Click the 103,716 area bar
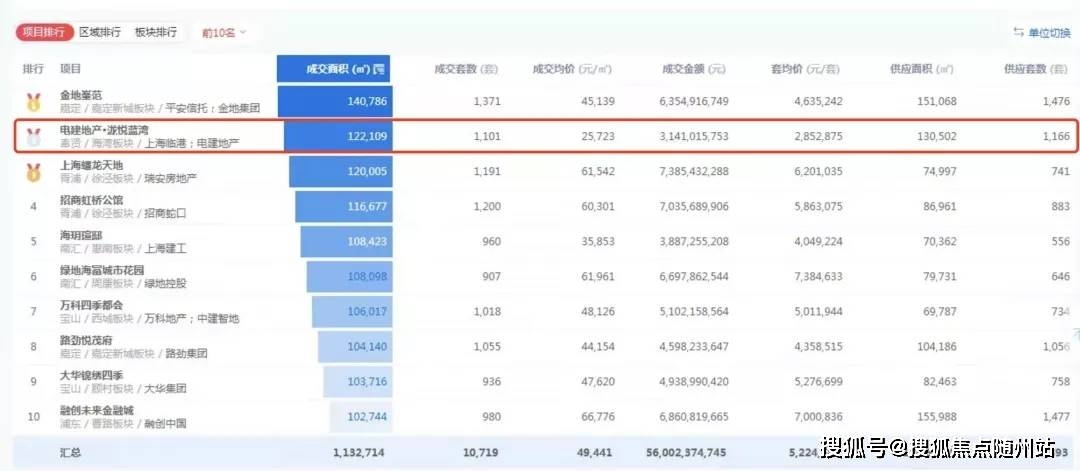1080x471 pixels. [358, 383]
